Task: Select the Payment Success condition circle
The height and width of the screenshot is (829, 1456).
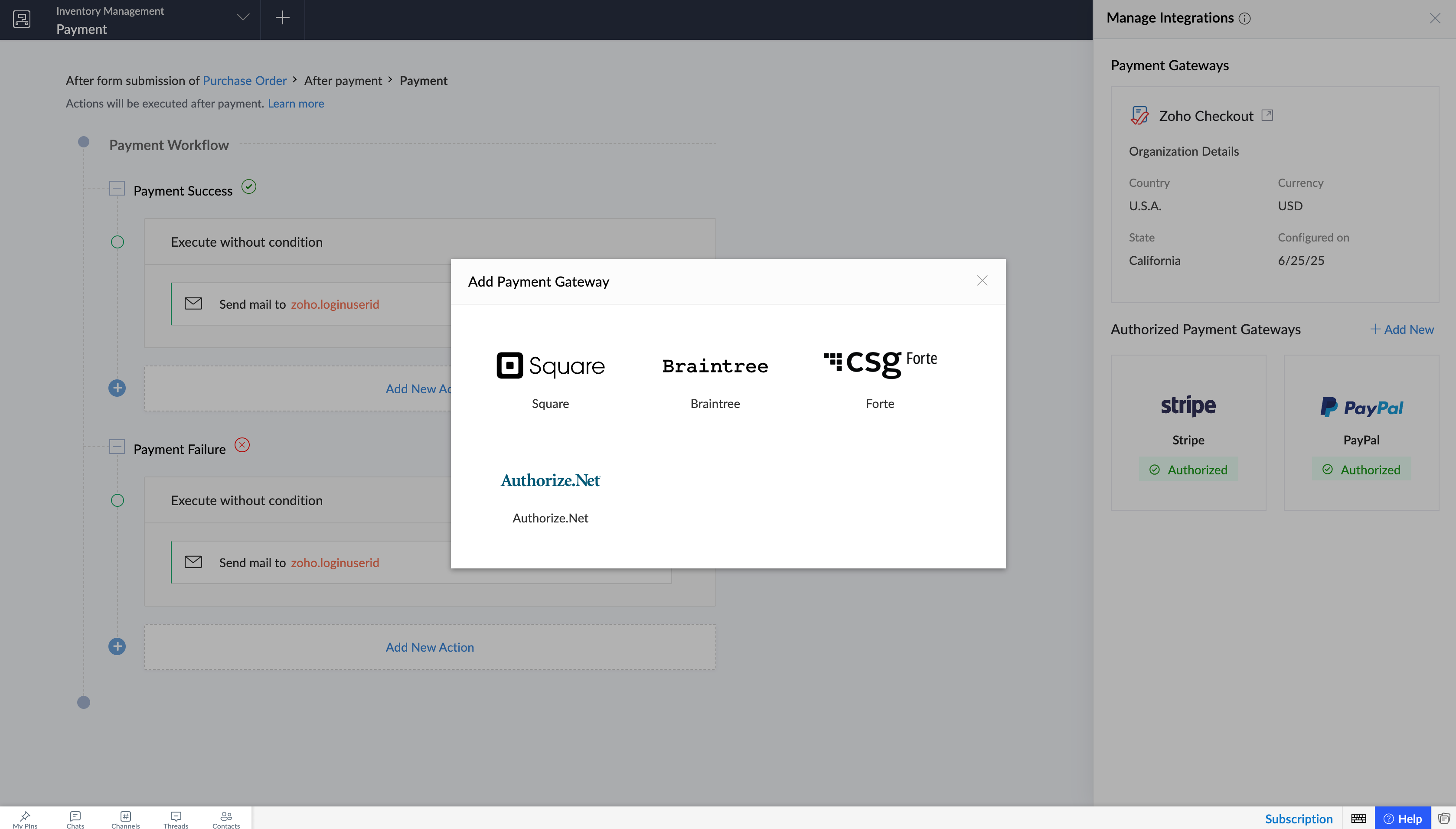Action: click(x=117, y=242)
